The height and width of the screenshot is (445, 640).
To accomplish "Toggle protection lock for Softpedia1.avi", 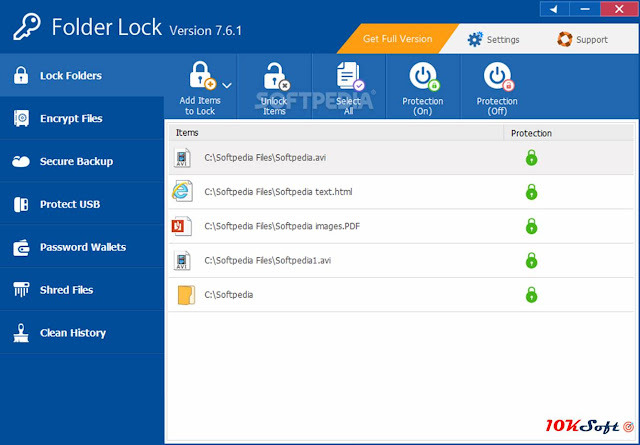I will [531, 260].
